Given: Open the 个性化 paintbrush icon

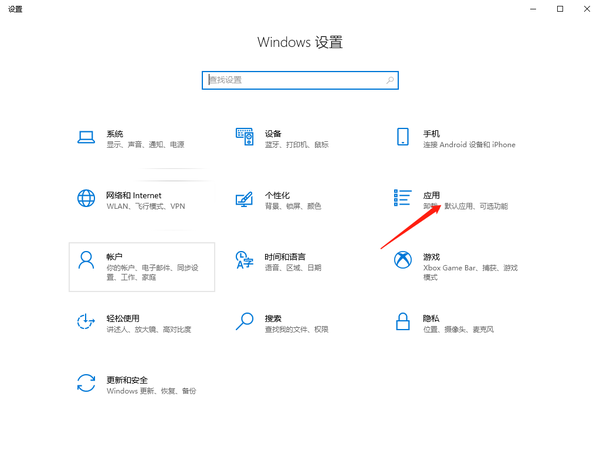Looking at the screenshot, I should tap(245, 199).
